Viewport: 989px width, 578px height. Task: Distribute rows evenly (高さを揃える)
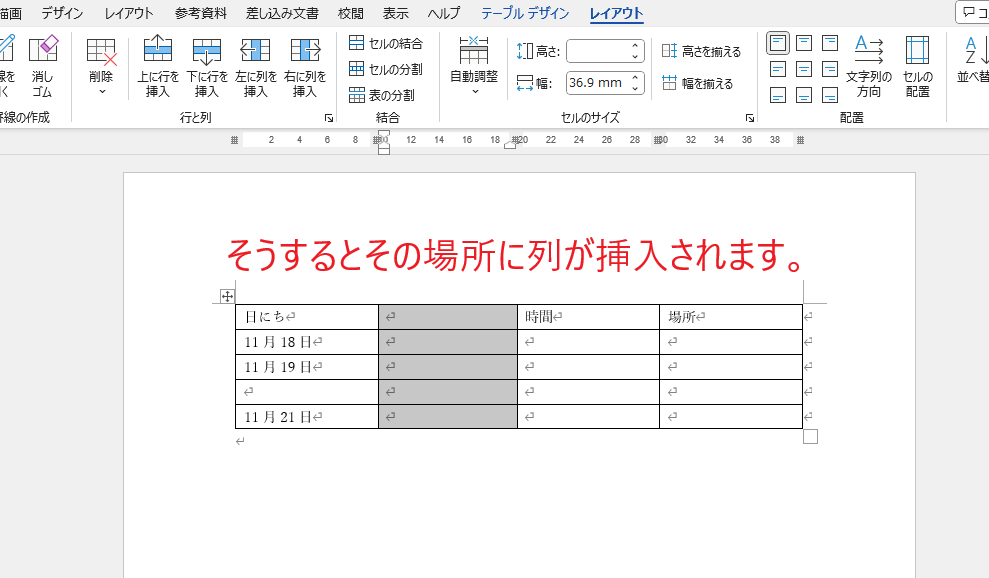701,51
